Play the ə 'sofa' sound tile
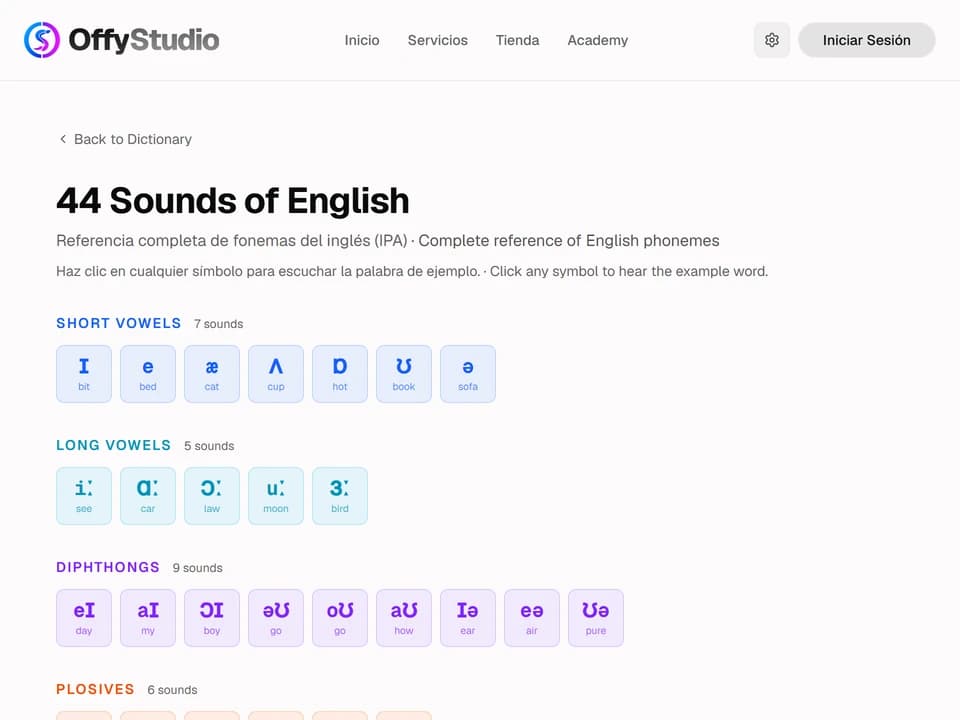The height and width of the screenshot is (720, 960). pyautogui.click(x=468, y=374)
